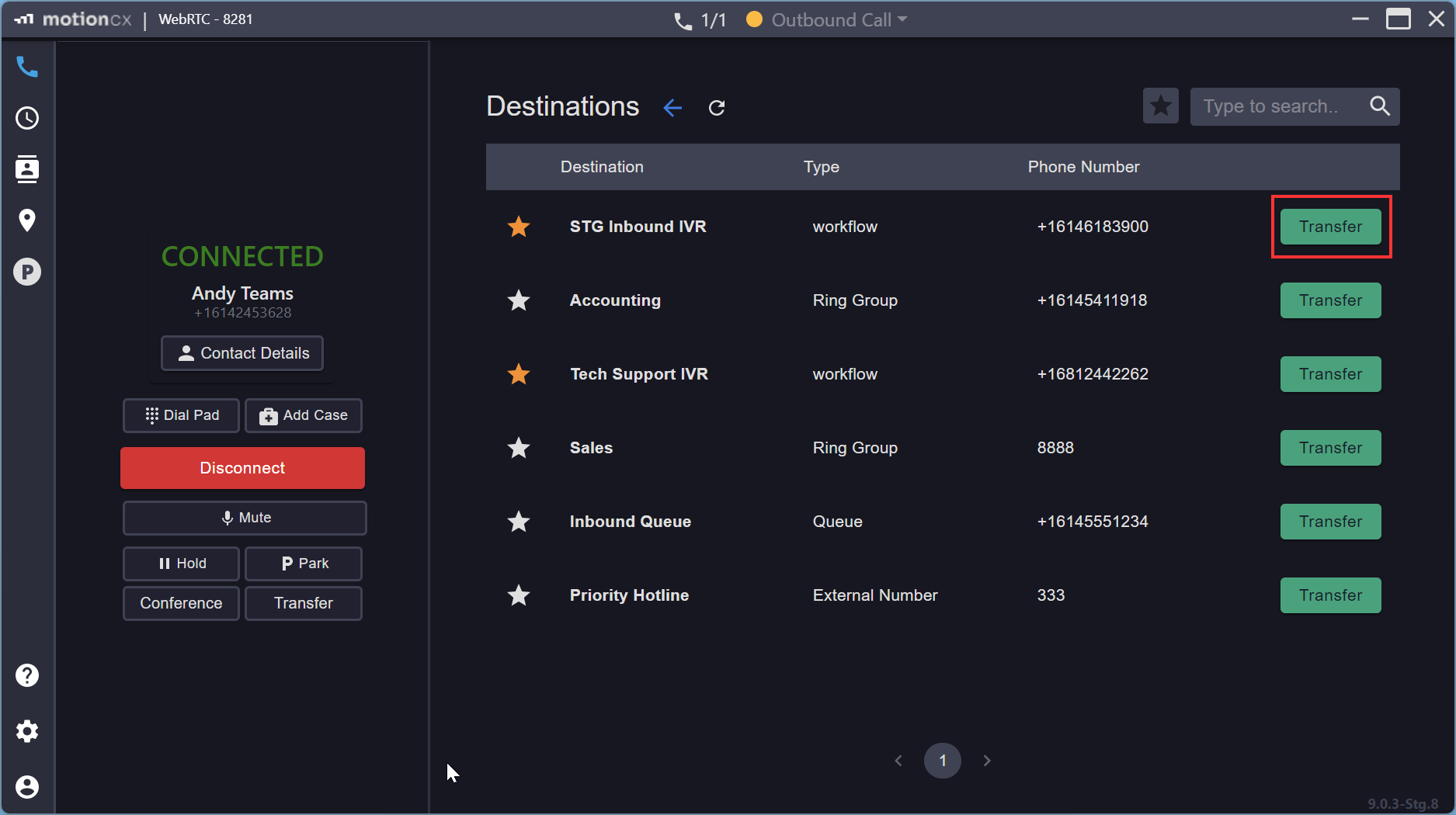
Task: Open contacts directory icon in sidebar
Action: coord(27,168)
